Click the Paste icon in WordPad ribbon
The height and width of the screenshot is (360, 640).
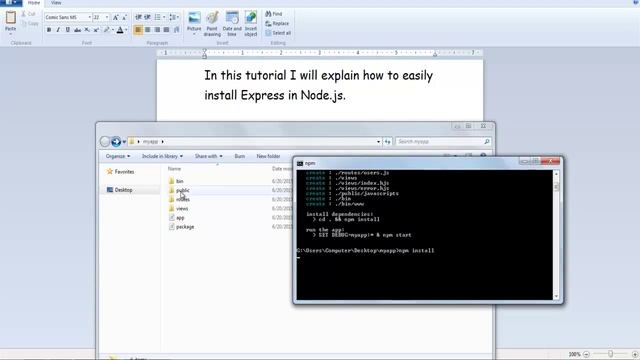click(11, 17)
